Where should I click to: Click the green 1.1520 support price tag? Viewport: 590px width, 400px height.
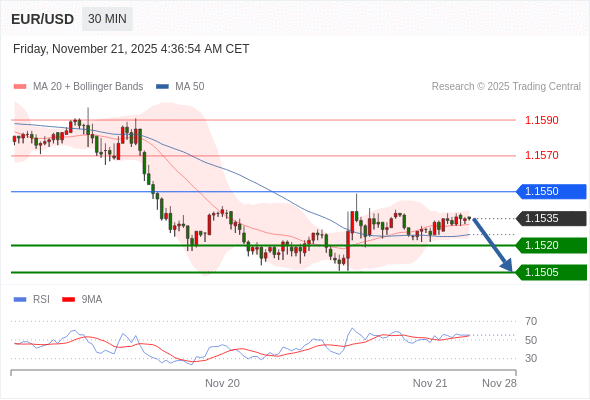click(551, 245)
